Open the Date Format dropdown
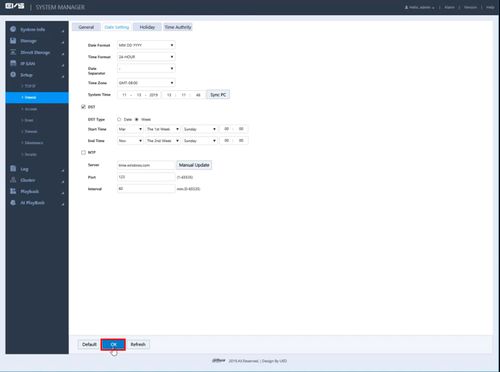The height and width of the screenshot is (372, 500). pos(146,45)
